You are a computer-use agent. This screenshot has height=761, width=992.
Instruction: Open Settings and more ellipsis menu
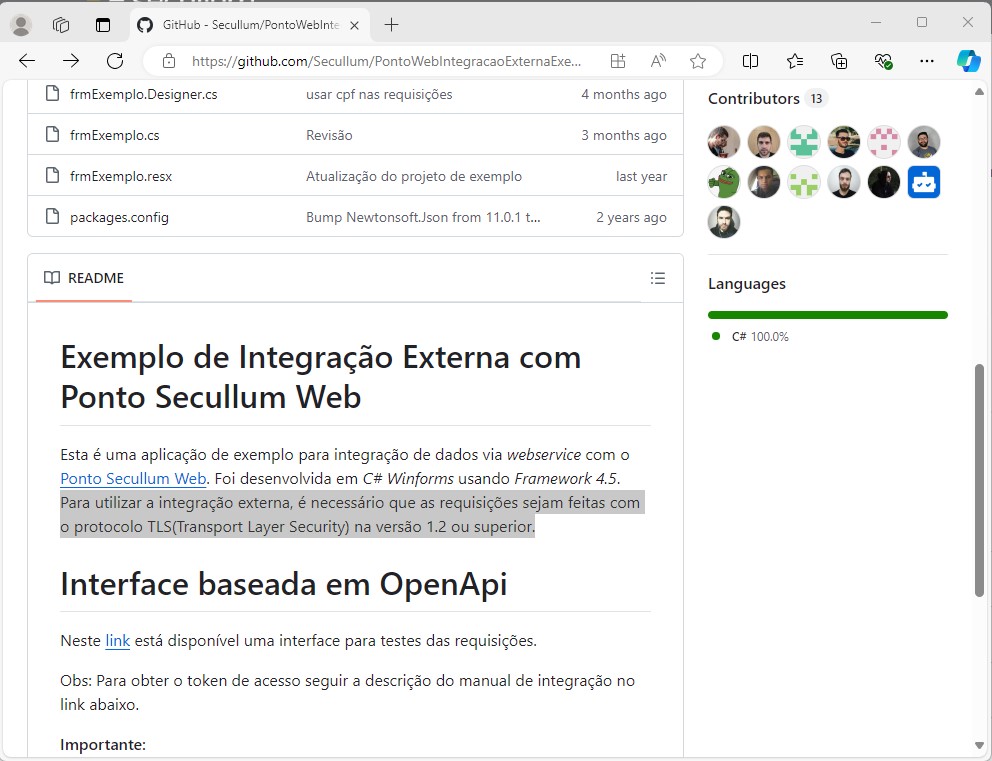(927, 61)
